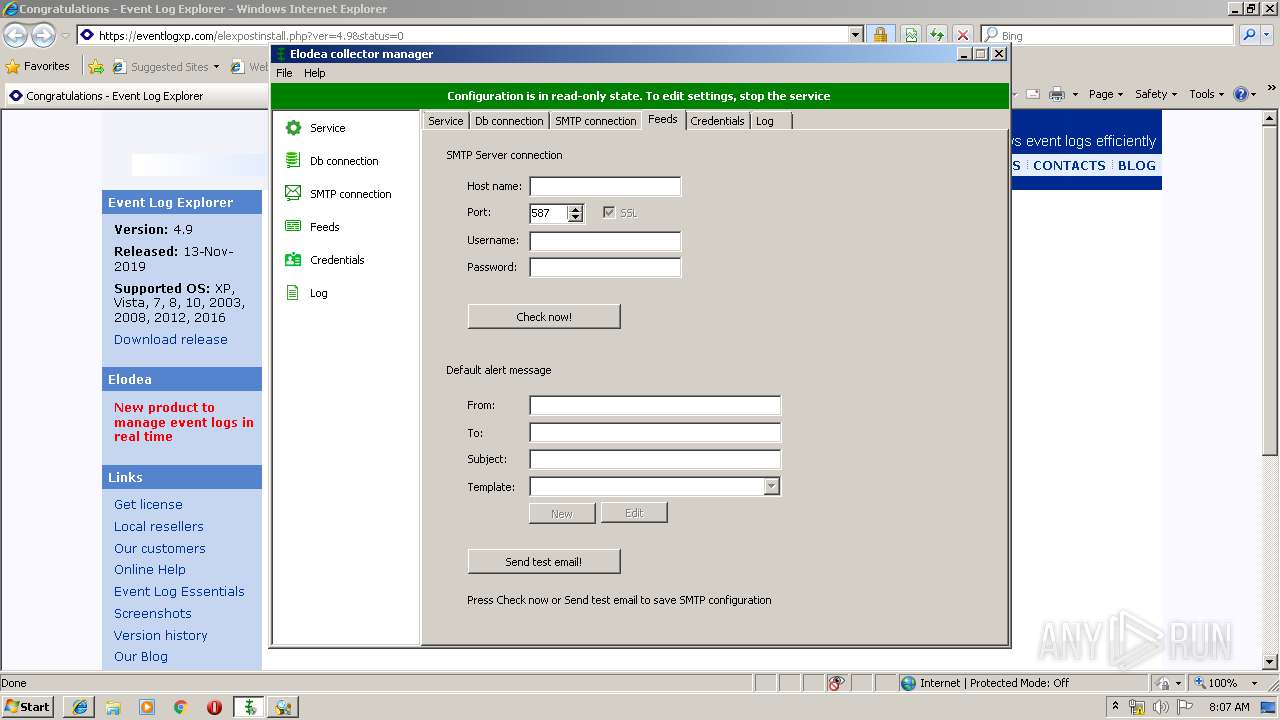Click the Windows Start button
The width and height of the screenshot is (1280, 720).
click(27, 707)
